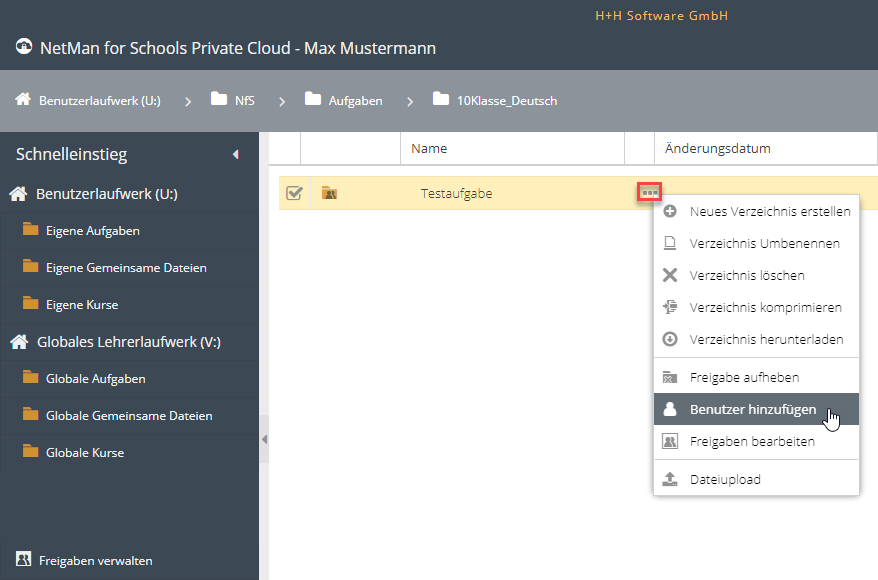Expand Globales Lehrerlaufwerk (V:) in sidebar
This screenshot has width=878, height=580.
click(x=128, y=342)
